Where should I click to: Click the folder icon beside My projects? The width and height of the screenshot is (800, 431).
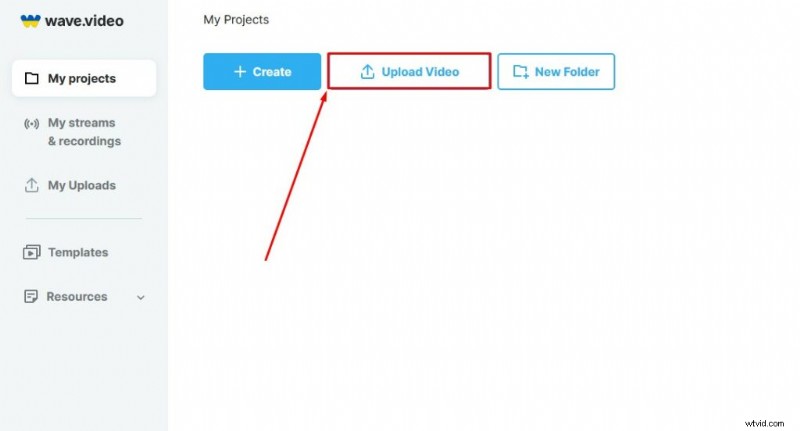coord(32,78)
